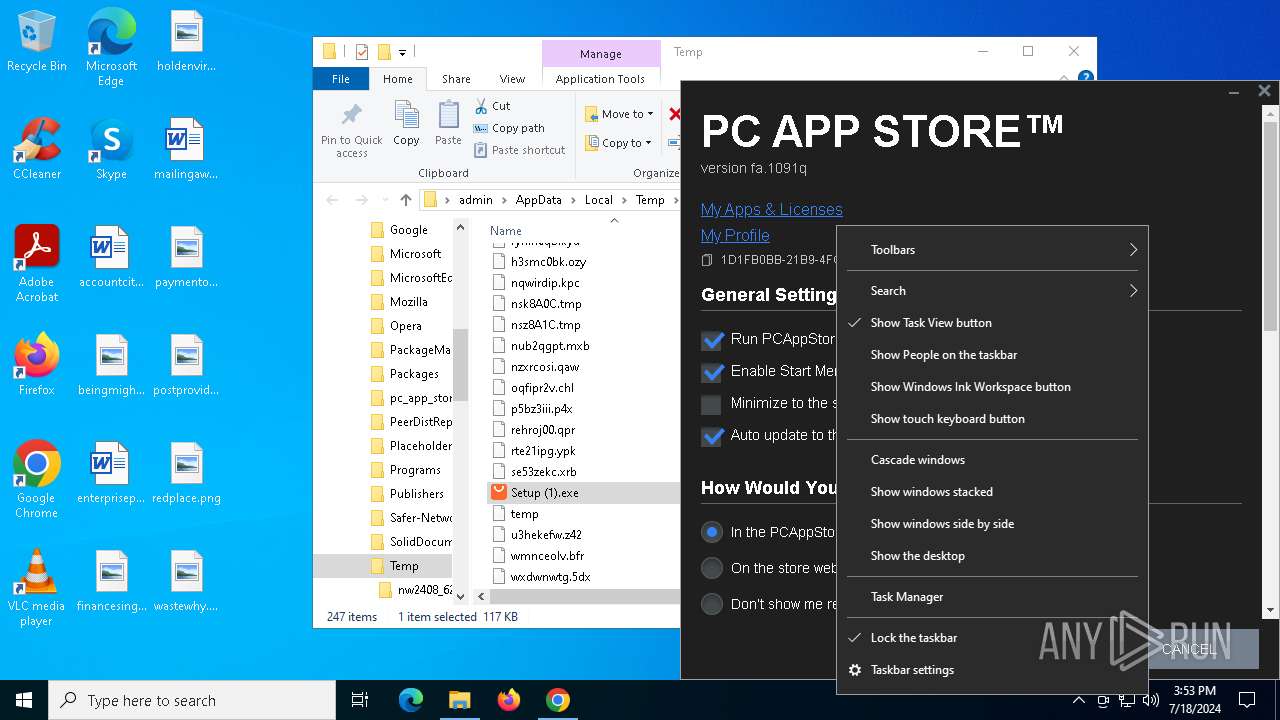This screenshot has height=720, width=1280.
Task: Open the notification center icon in the system tray
Action: pyautogui.click(x=1247, y=700)
